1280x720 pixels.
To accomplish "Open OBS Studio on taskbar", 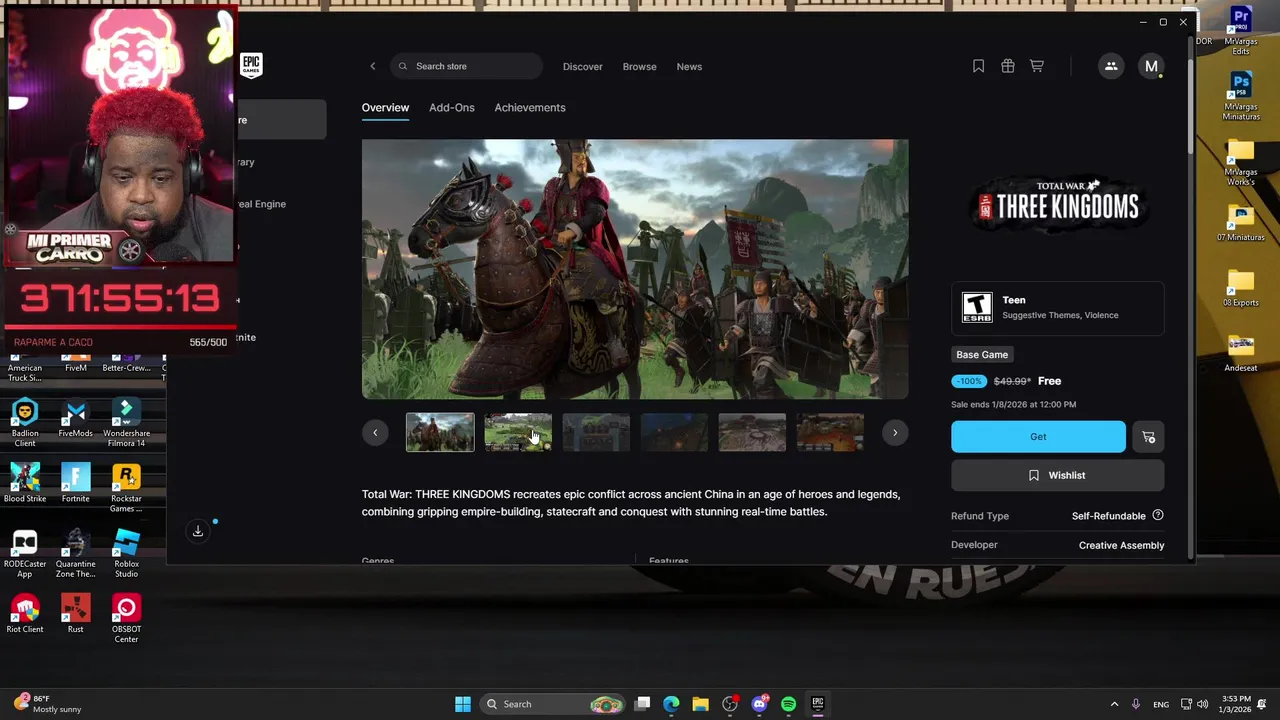I will coord(730,704).
